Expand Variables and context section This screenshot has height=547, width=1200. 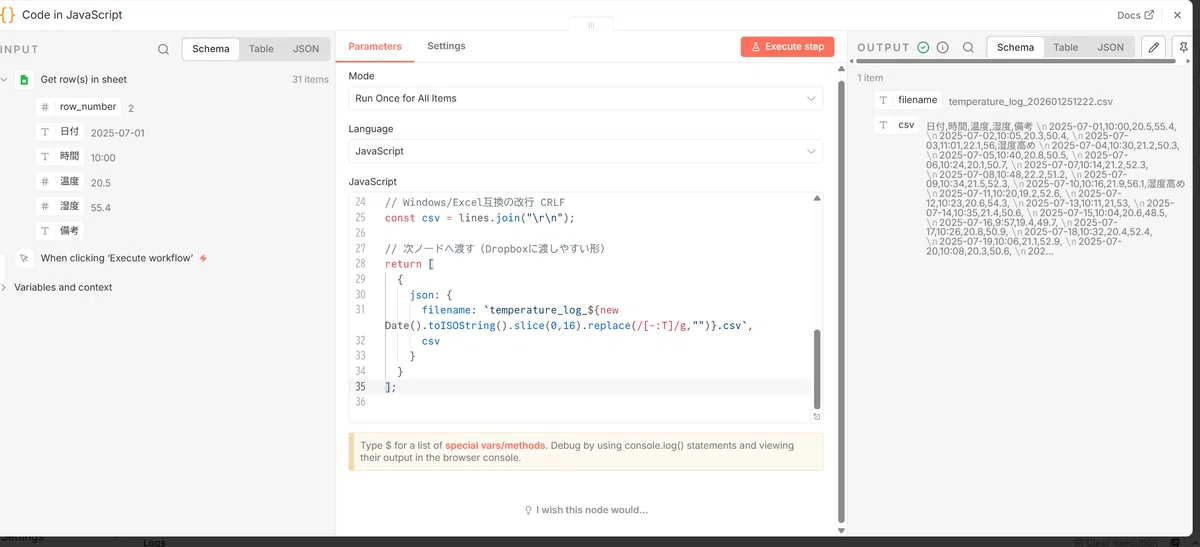click(4, 288)
